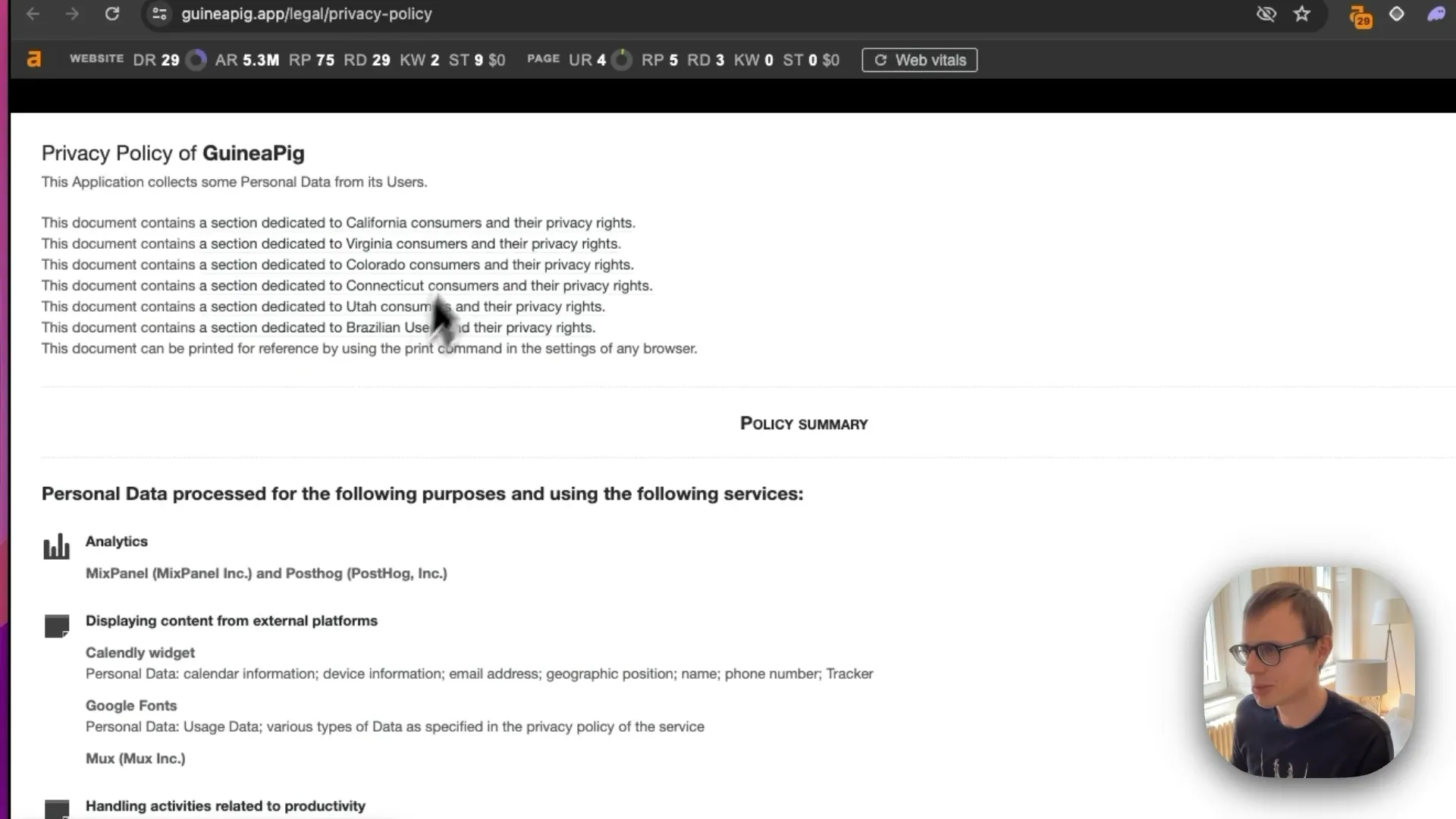Click the MixPanel and Posthog service line

click(x=266, y=573)
